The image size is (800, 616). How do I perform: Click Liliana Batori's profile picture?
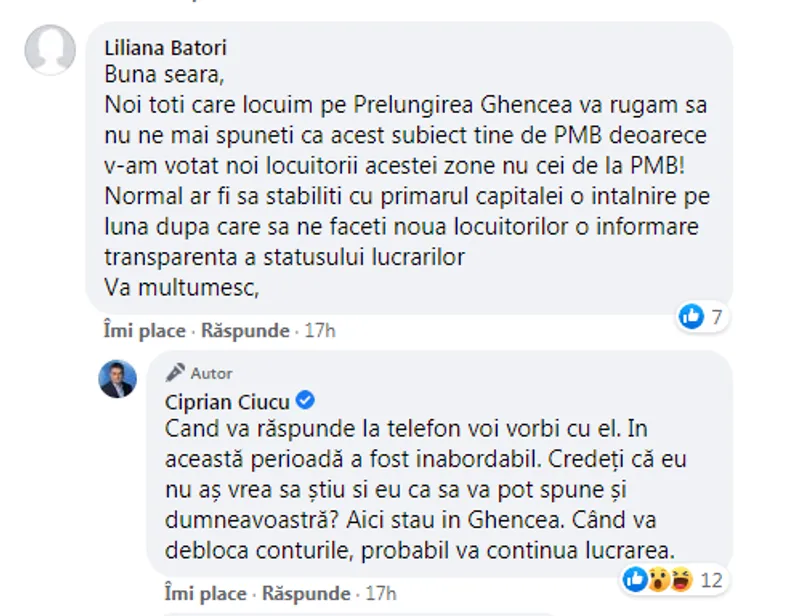click(50, 48)
